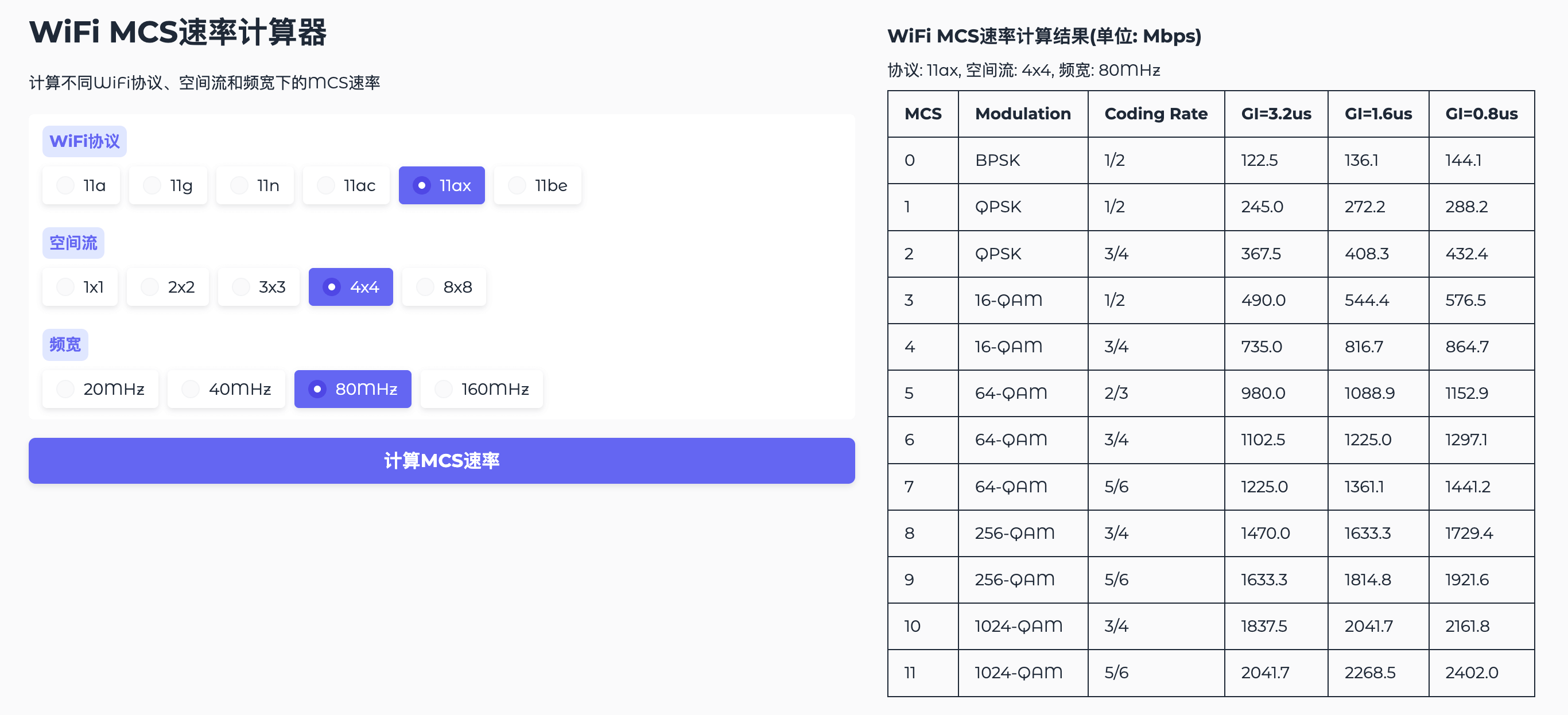Switch bandwidth to 160MHz
This screenshot has width=1568, height=715.
[x=482, y=389]
